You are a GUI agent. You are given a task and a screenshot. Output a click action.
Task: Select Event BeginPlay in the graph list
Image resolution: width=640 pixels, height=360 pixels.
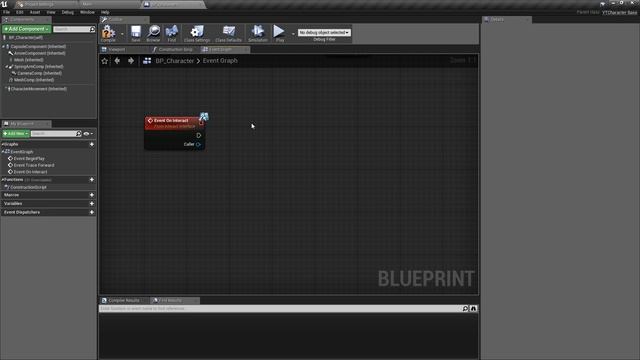coord(29,158)
